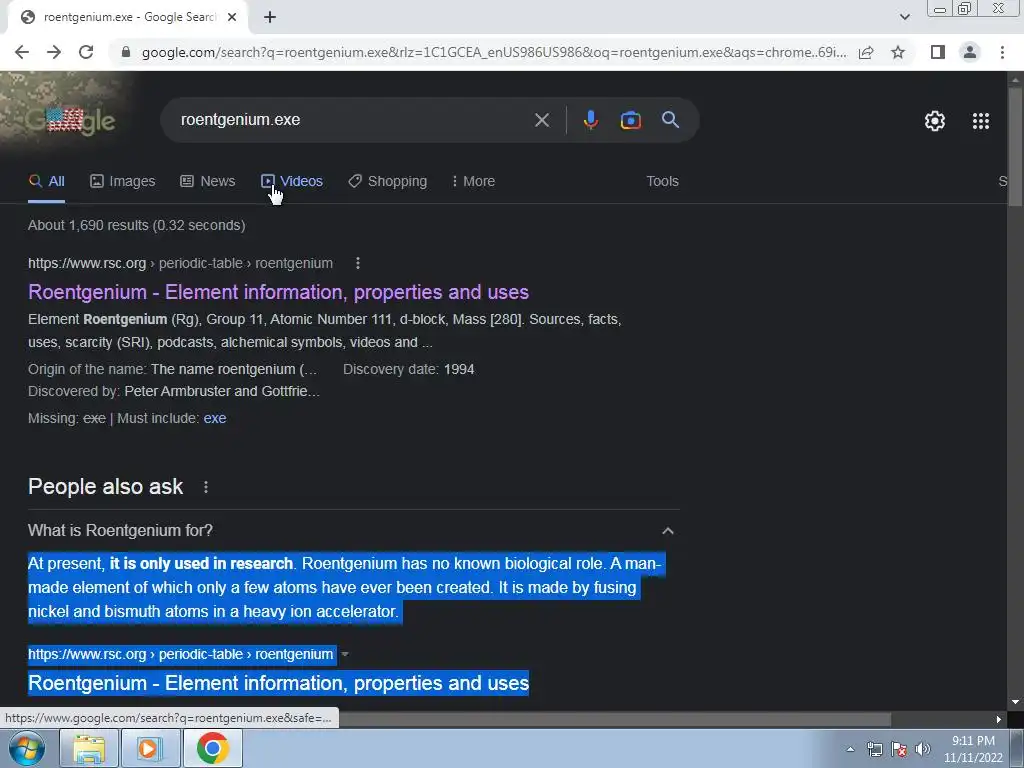
Task: Open the Chrome side panel icon
Action: pos(938,52)
